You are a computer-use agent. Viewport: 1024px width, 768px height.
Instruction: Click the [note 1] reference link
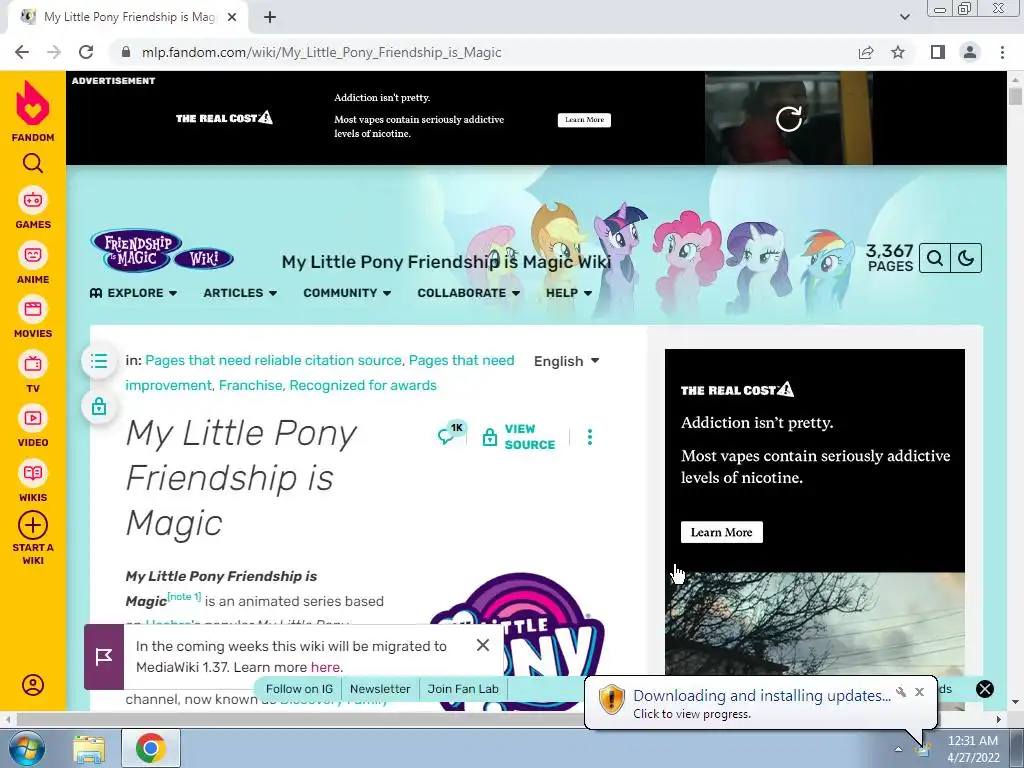184,596
